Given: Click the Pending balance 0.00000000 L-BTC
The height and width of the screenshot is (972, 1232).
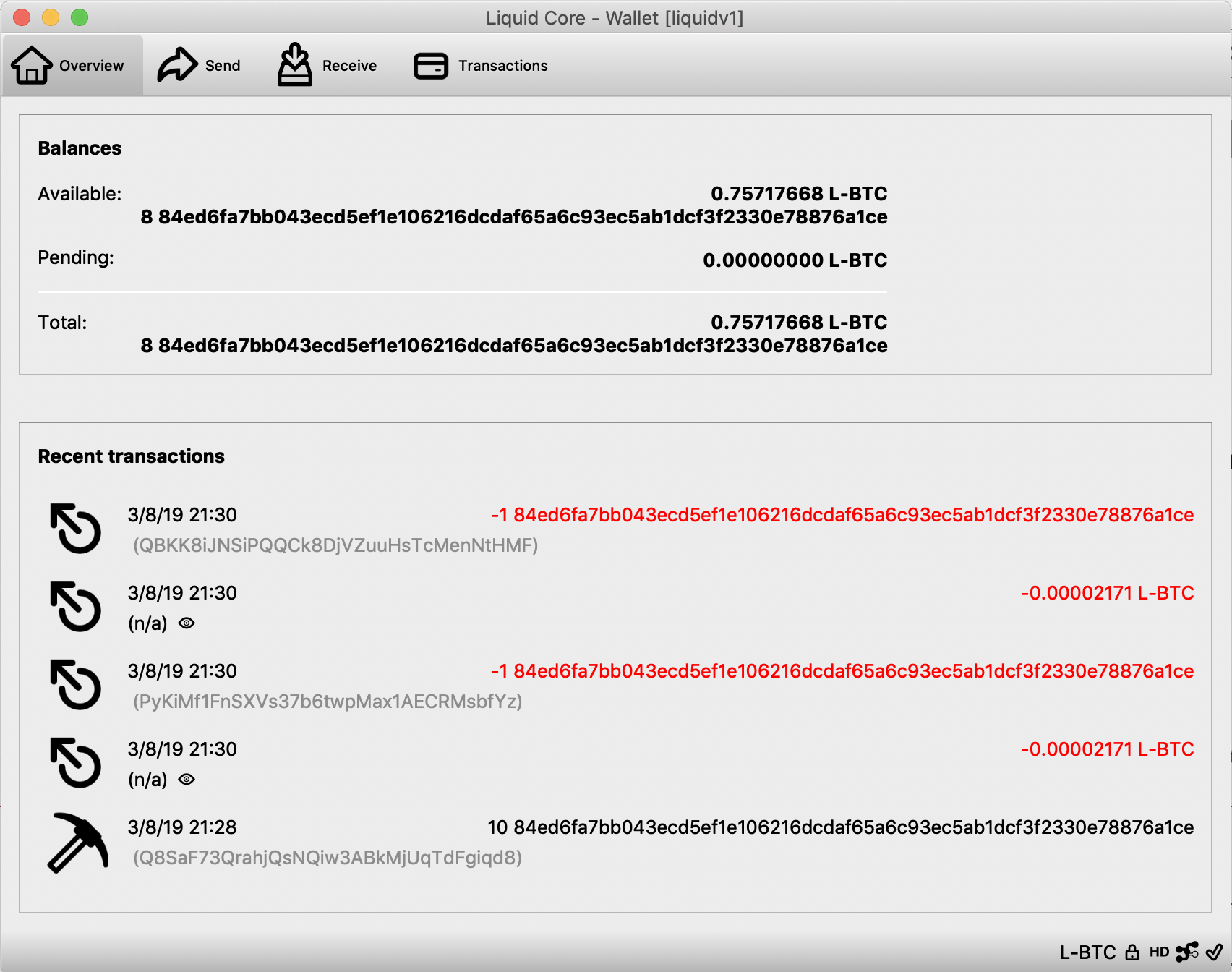Looking at the screenshot, I should coord(795,260).
